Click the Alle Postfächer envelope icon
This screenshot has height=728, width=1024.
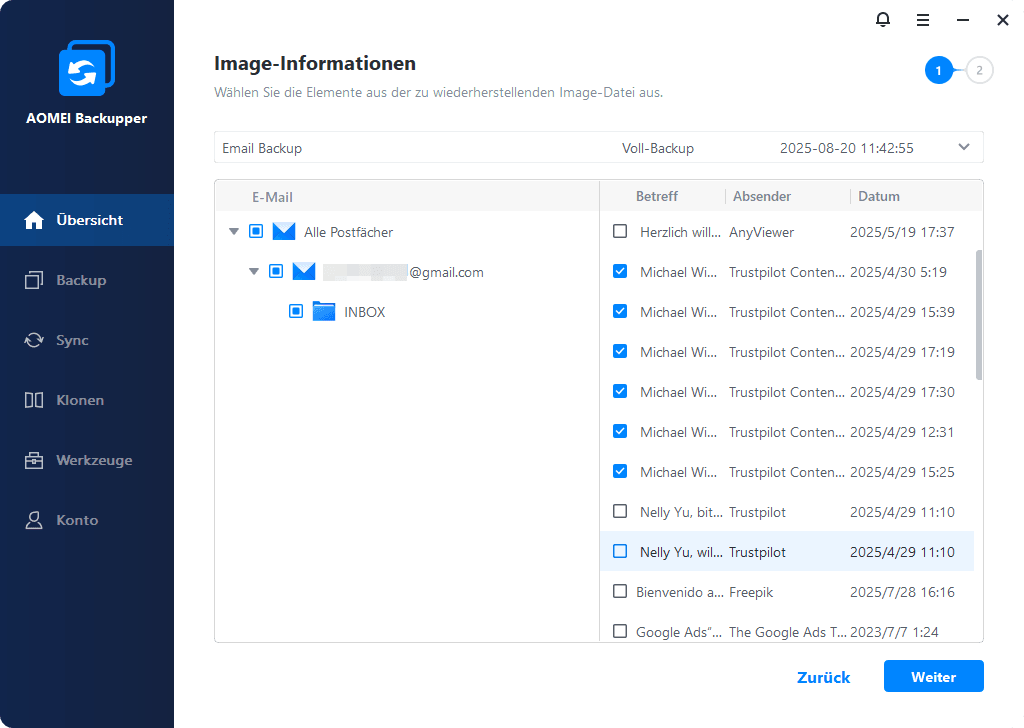(284, 231)
